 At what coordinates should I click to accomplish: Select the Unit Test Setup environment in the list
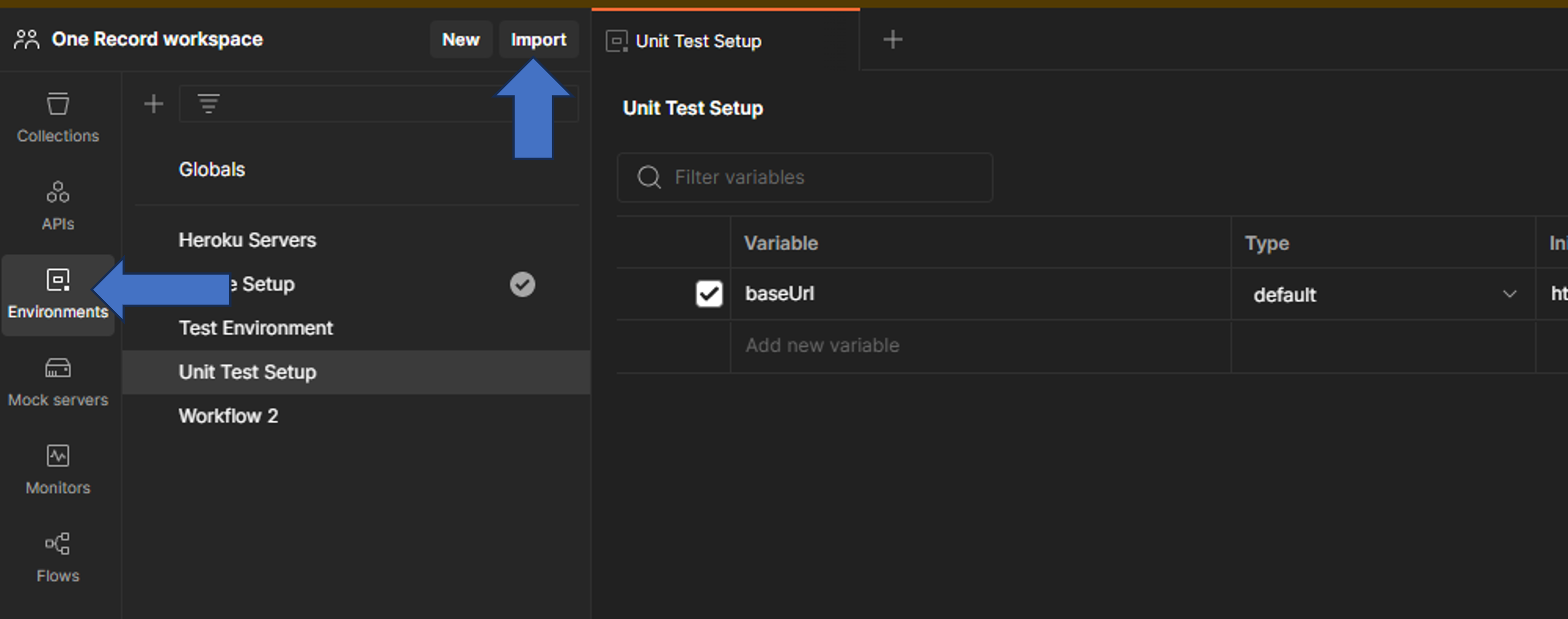pyautogui.click(x=357, y=372)
